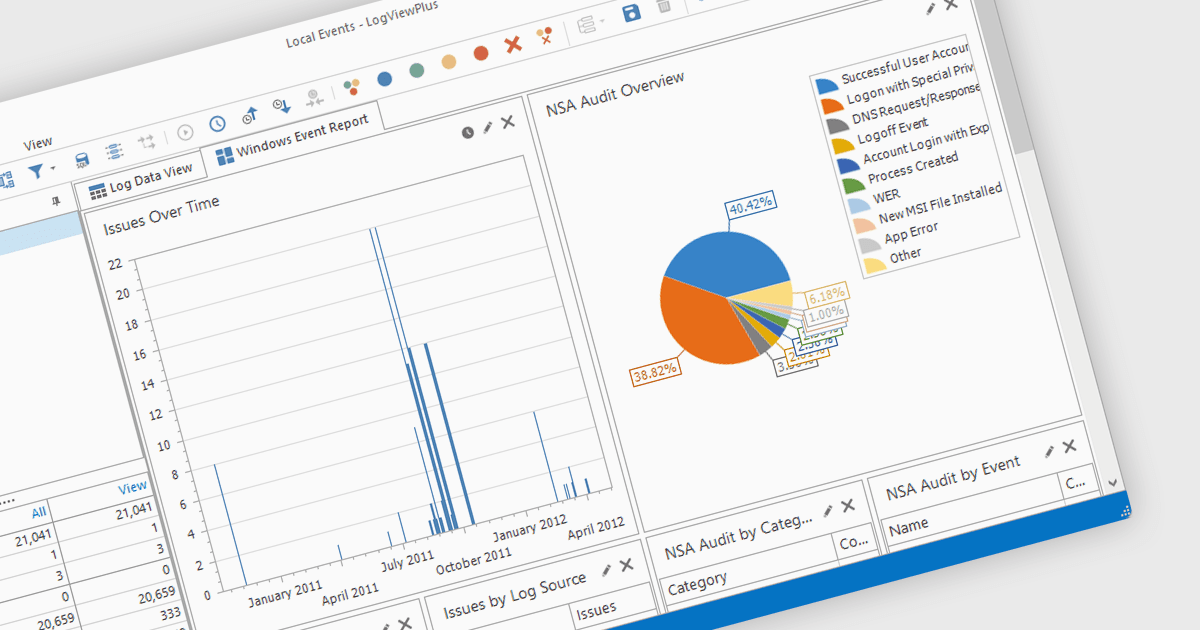Click the blue clock time icon
Screen dimensions: 1200x630
click(217, 124)
